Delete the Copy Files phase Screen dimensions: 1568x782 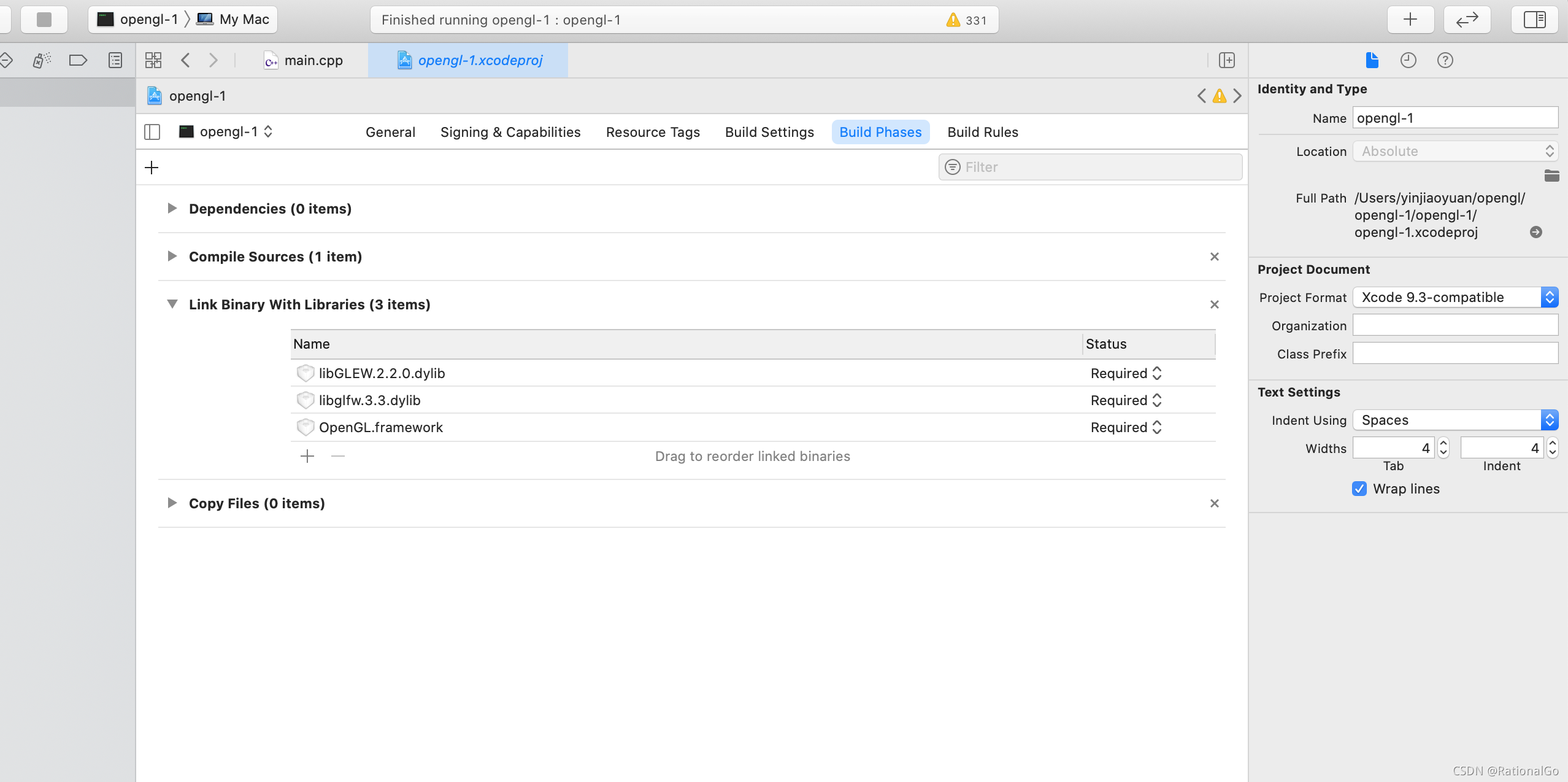1215,503
